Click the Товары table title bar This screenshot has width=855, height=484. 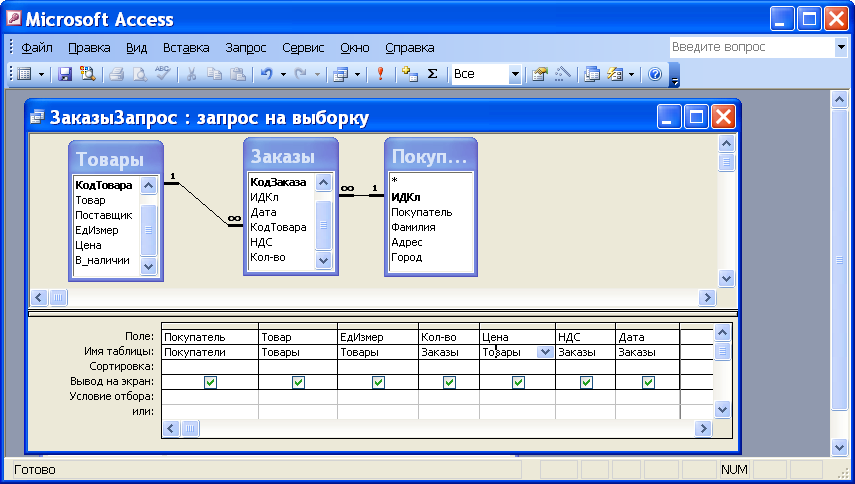pos(116,159)
